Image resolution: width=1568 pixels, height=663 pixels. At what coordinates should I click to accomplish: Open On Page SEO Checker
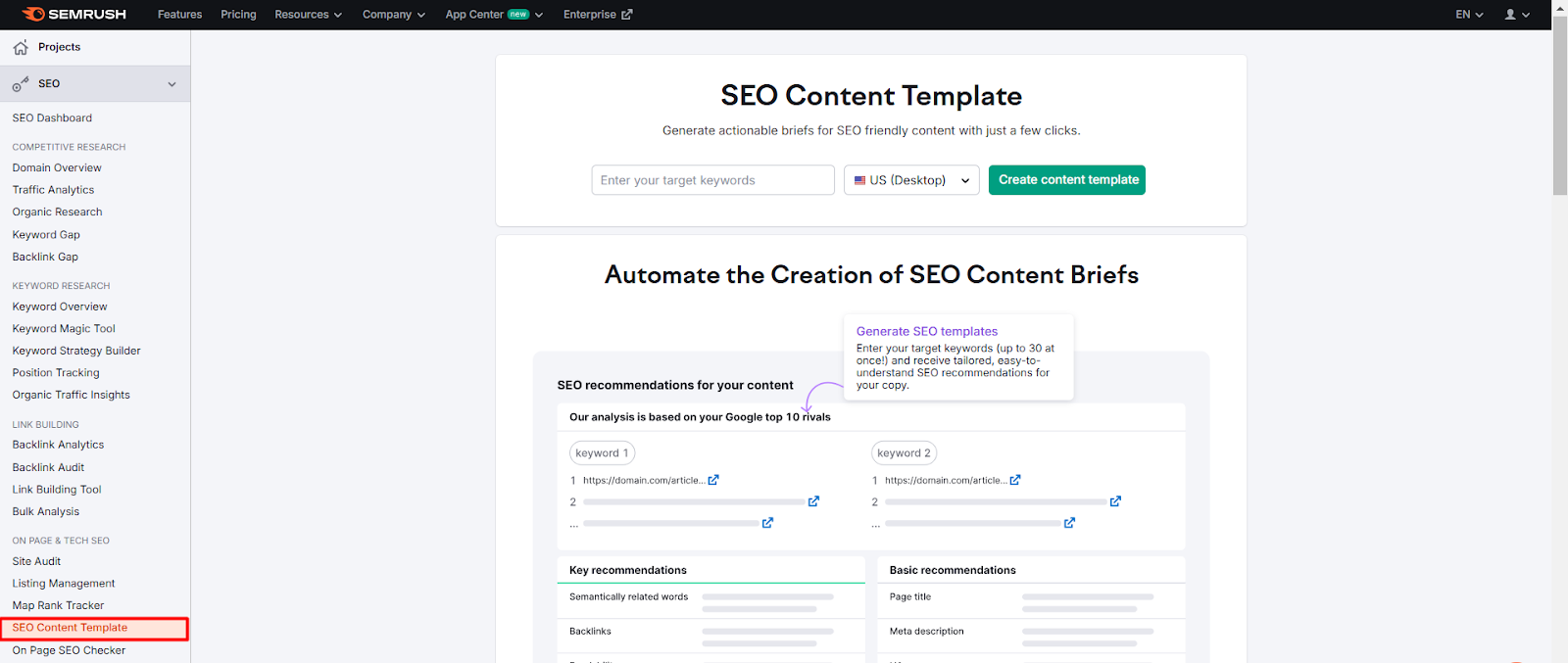[69, 650]
